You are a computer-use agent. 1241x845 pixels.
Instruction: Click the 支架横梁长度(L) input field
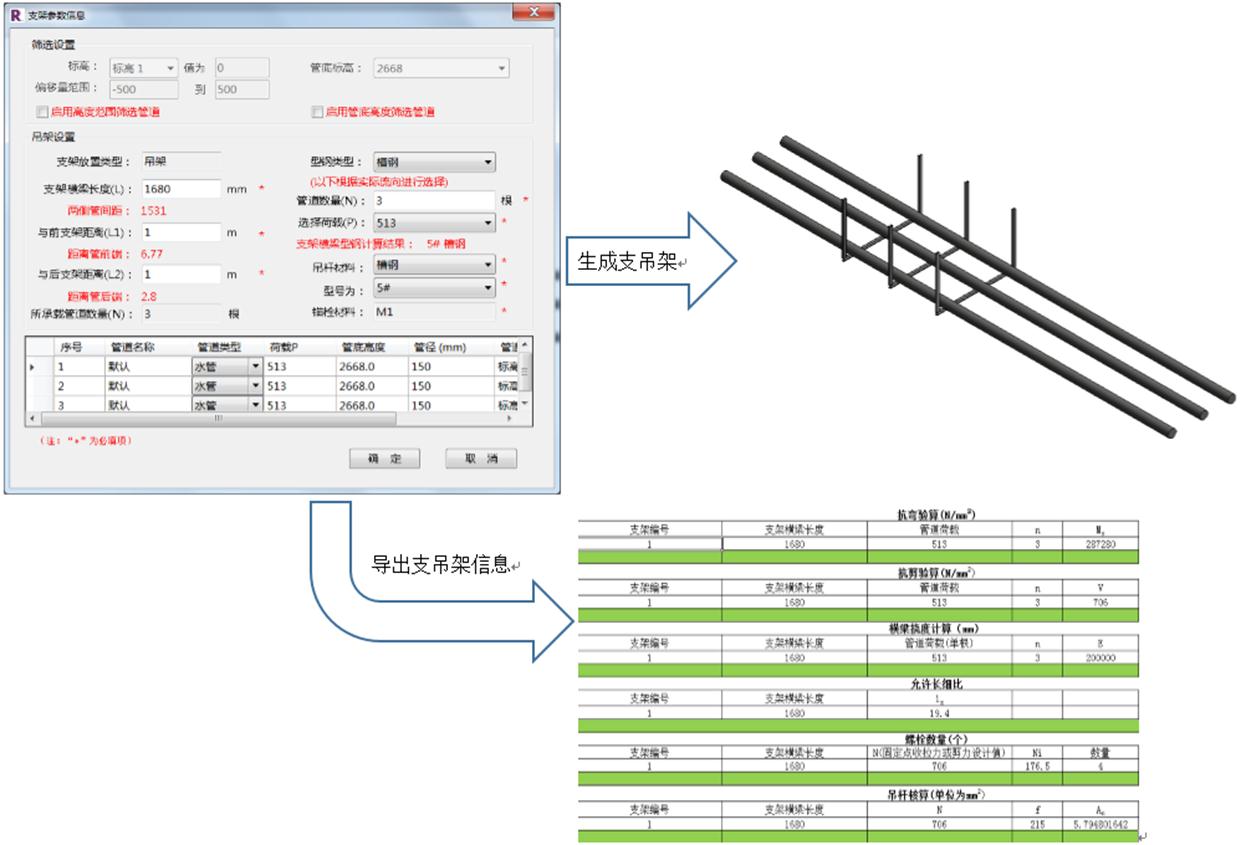pos(180,189)
